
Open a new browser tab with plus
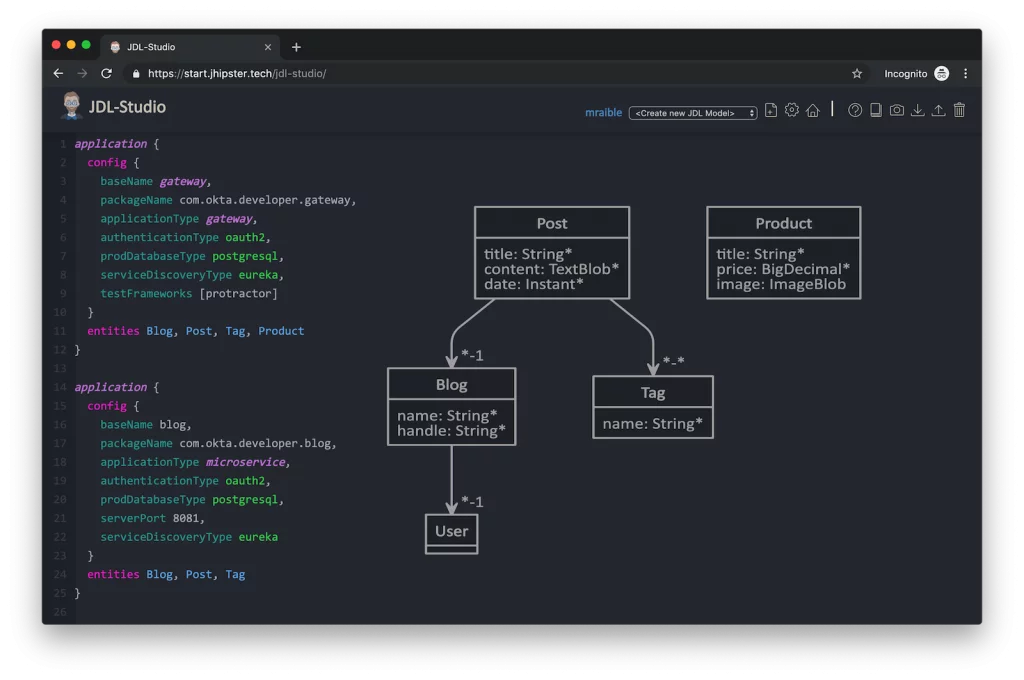tap(296, 47)
